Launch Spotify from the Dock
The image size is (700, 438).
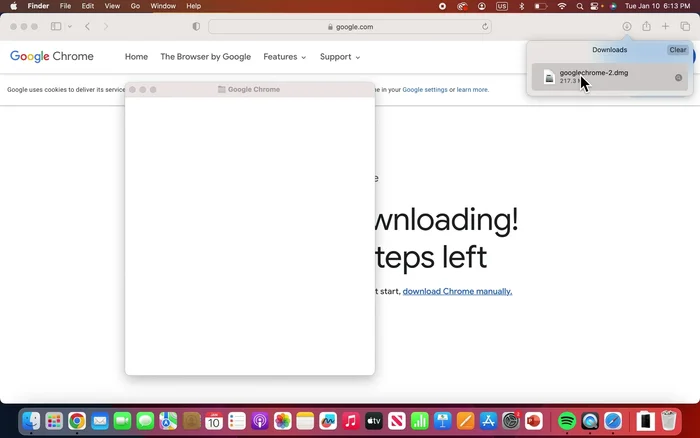coord(567,421)
